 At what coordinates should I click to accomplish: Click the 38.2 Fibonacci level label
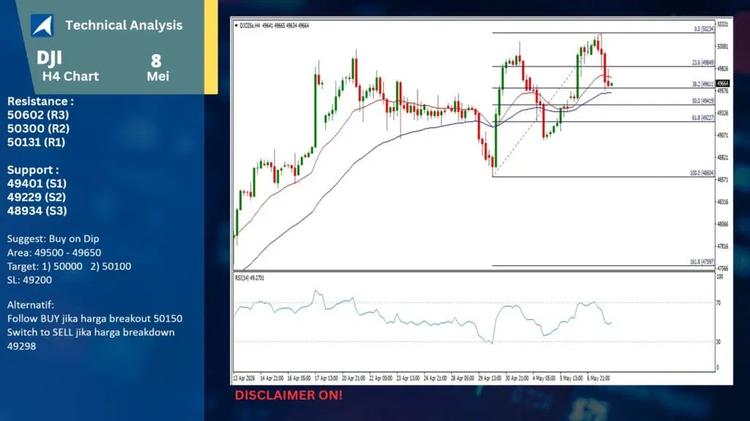point(703,84)
